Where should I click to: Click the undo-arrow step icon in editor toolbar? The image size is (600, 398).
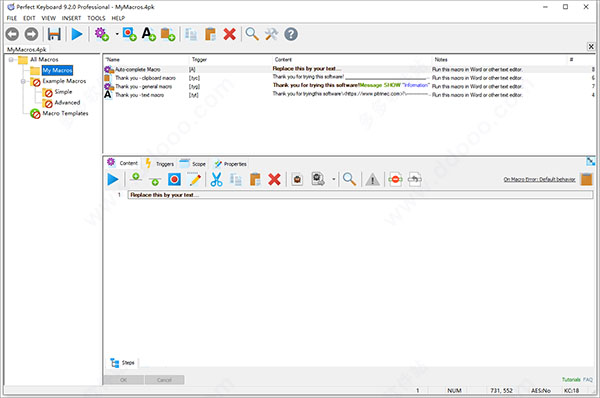pos(415,179)
